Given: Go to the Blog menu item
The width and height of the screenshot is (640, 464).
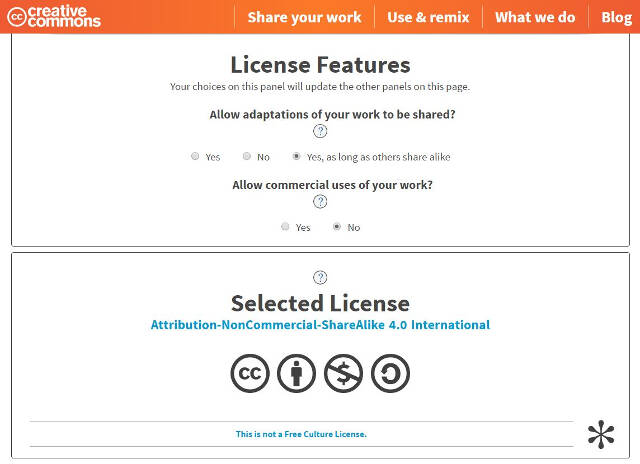Looking at the screenshot, I should point(616,17).
